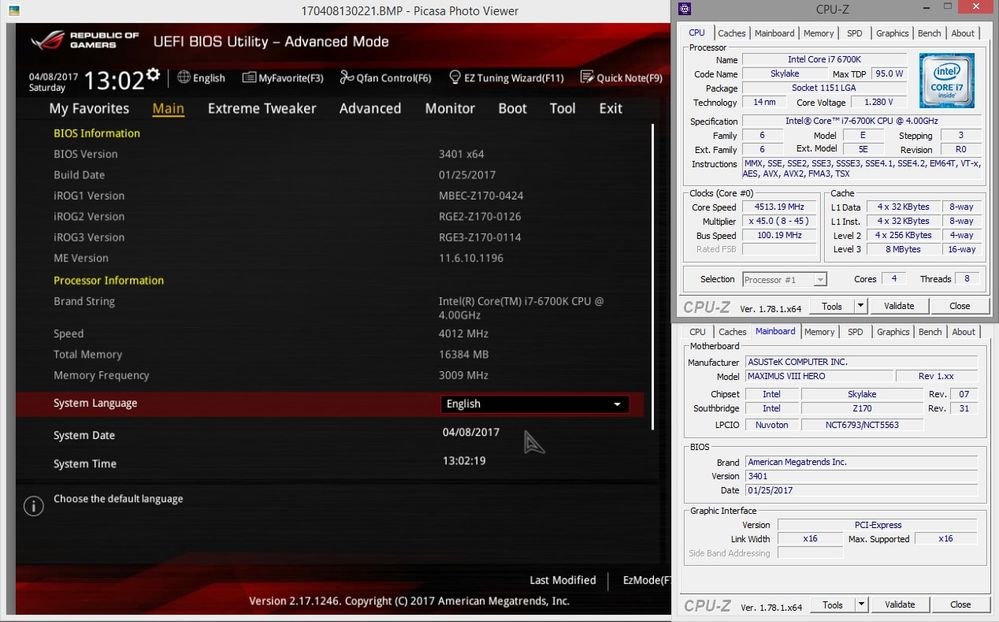
Task: Click the iROG1 Version value "MBEC-Z170-0424"
Action: [481, 196]
